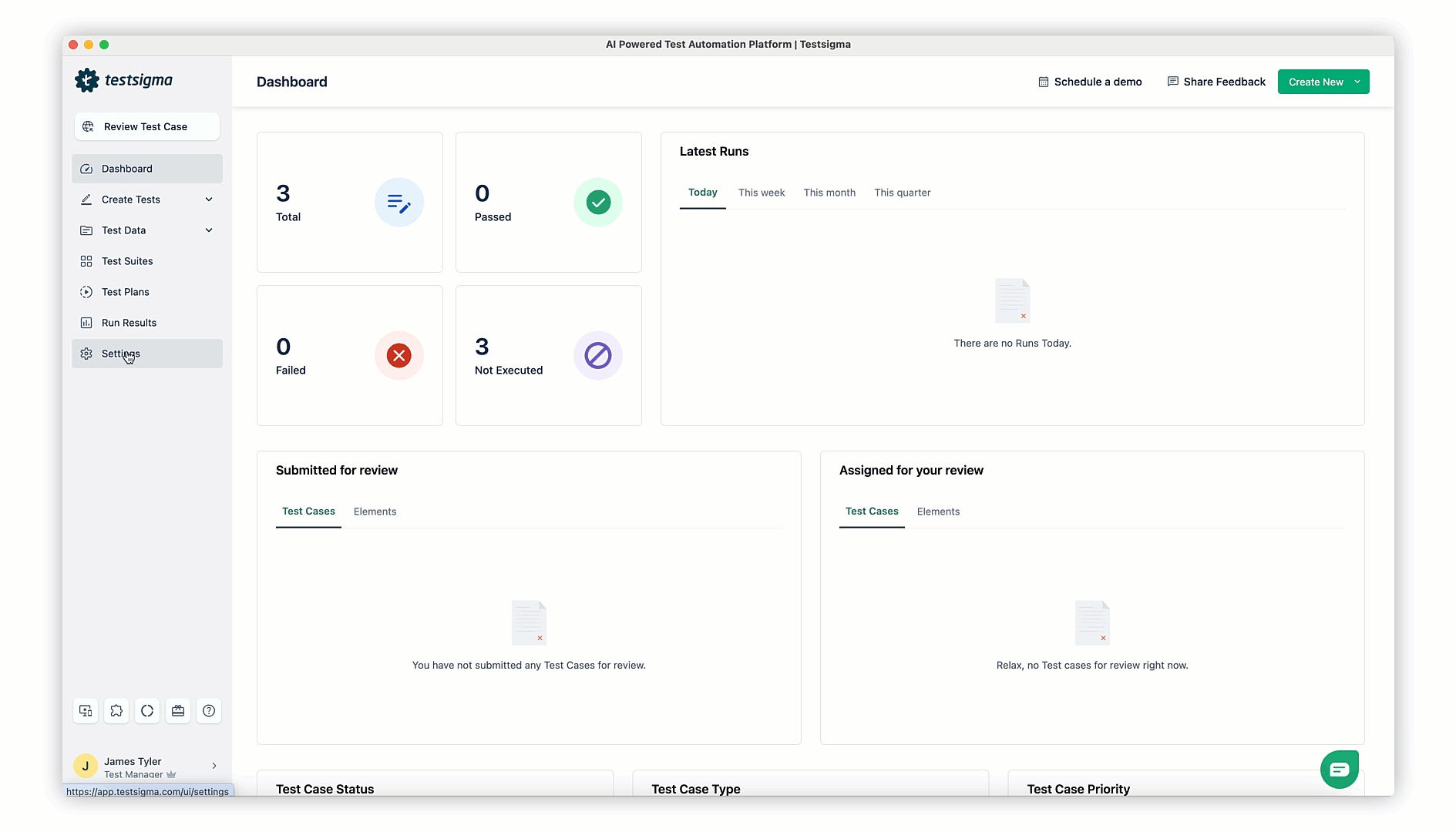Open Settings via the gear icon
Viewport: 1456px width, 832px height.
tap(86, 354)
